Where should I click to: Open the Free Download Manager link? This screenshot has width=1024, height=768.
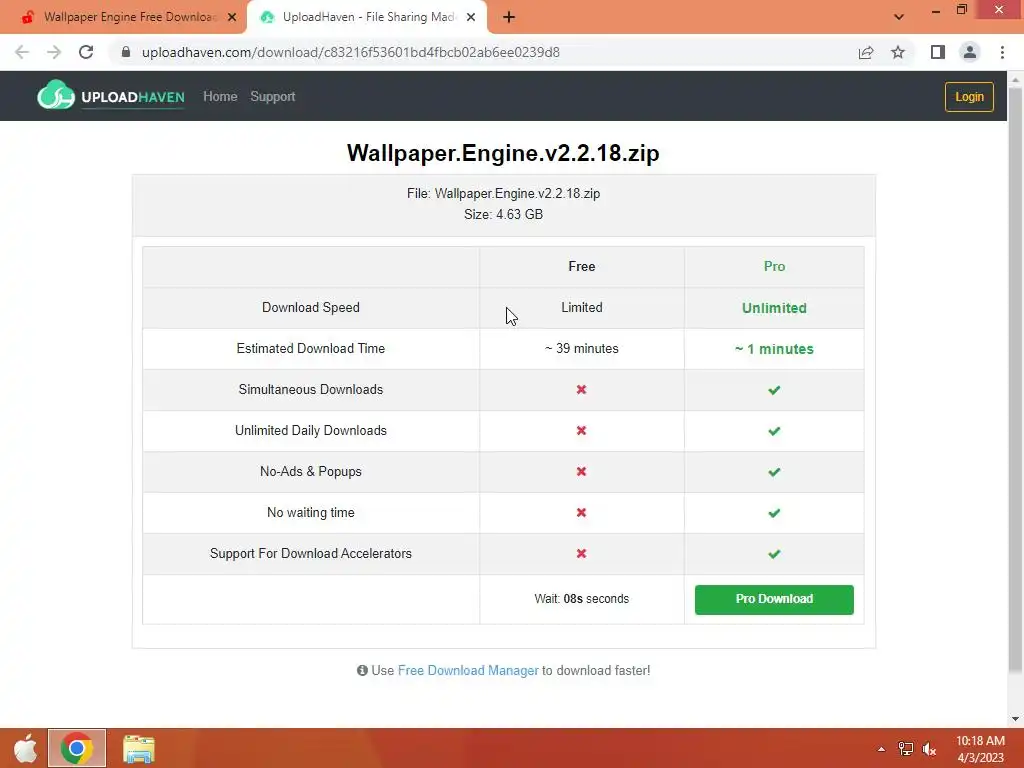tap(468, 670)
